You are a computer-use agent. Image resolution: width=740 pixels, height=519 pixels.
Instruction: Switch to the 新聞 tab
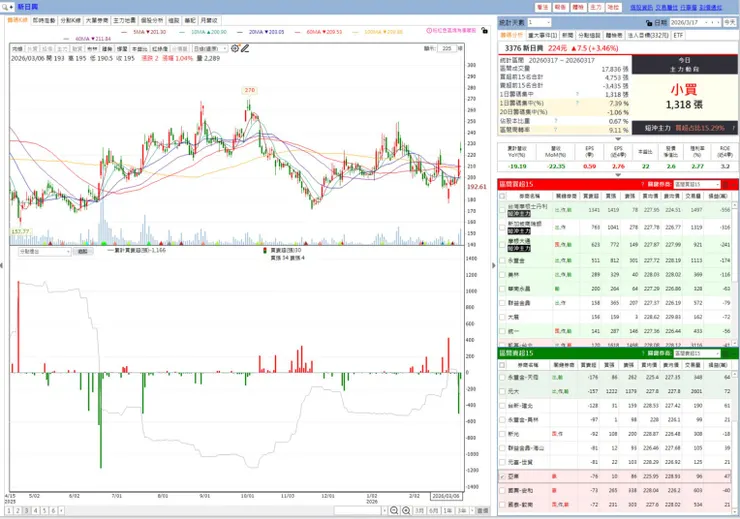tap(567, 35)
